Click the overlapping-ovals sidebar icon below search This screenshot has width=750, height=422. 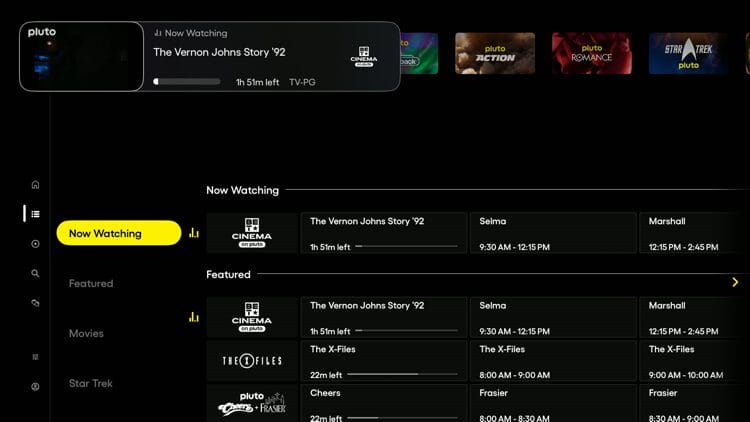click(x=35, y=303)
